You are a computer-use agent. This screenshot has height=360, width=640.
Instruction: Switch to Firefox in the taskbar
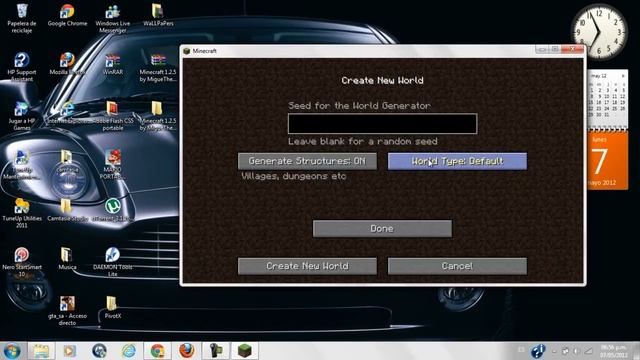click(x=187, y=351)
